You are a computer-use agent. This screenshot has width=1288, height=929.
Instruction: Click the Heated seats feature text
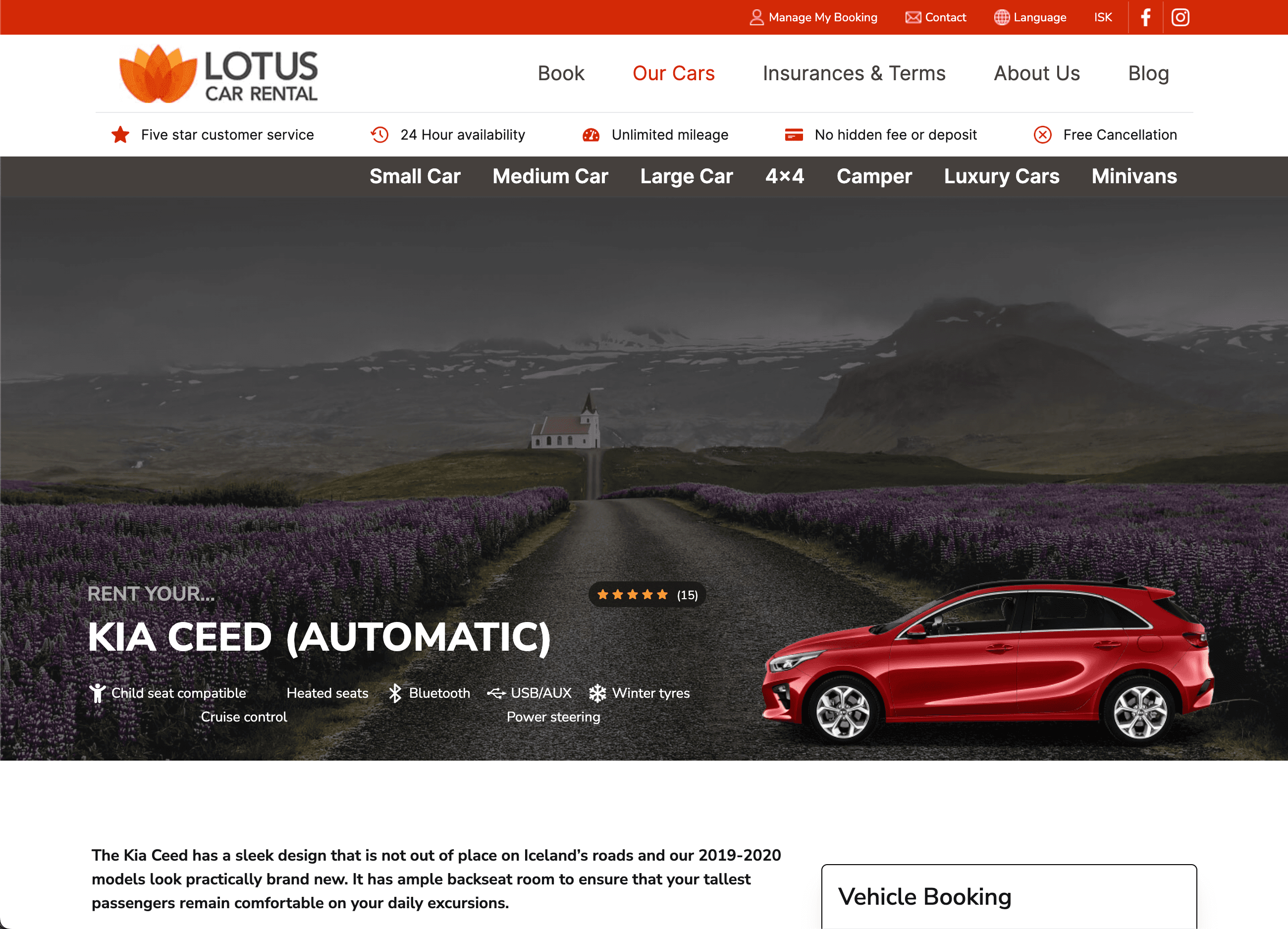tap(327, 693)
